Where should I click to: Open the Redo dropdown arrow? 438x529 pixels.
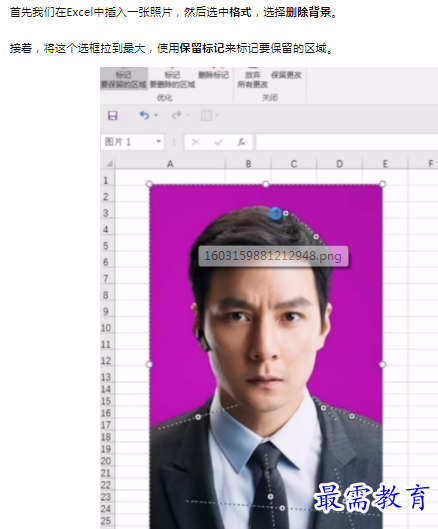(188, 115)
